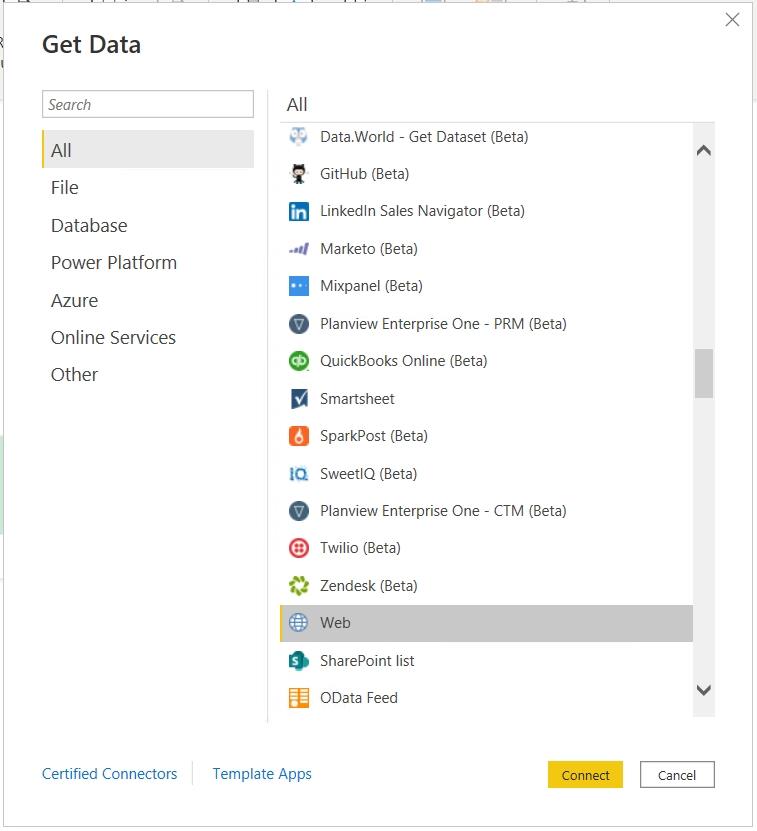Click the Web globe icon
757x831 pixels.
pyautogui.click(x=298, y=623)
